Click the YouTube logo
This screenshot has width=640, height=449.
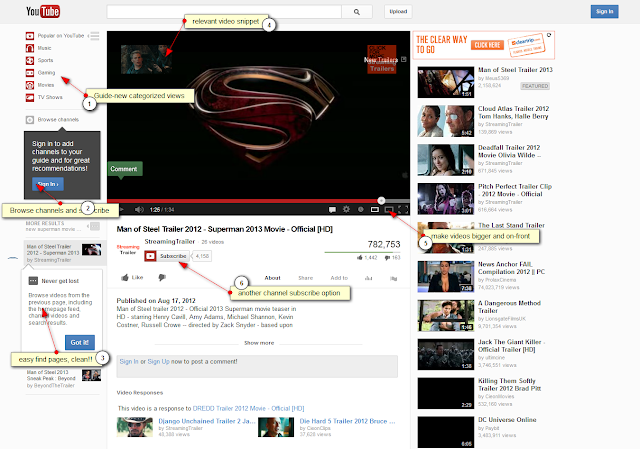[43, 11]
